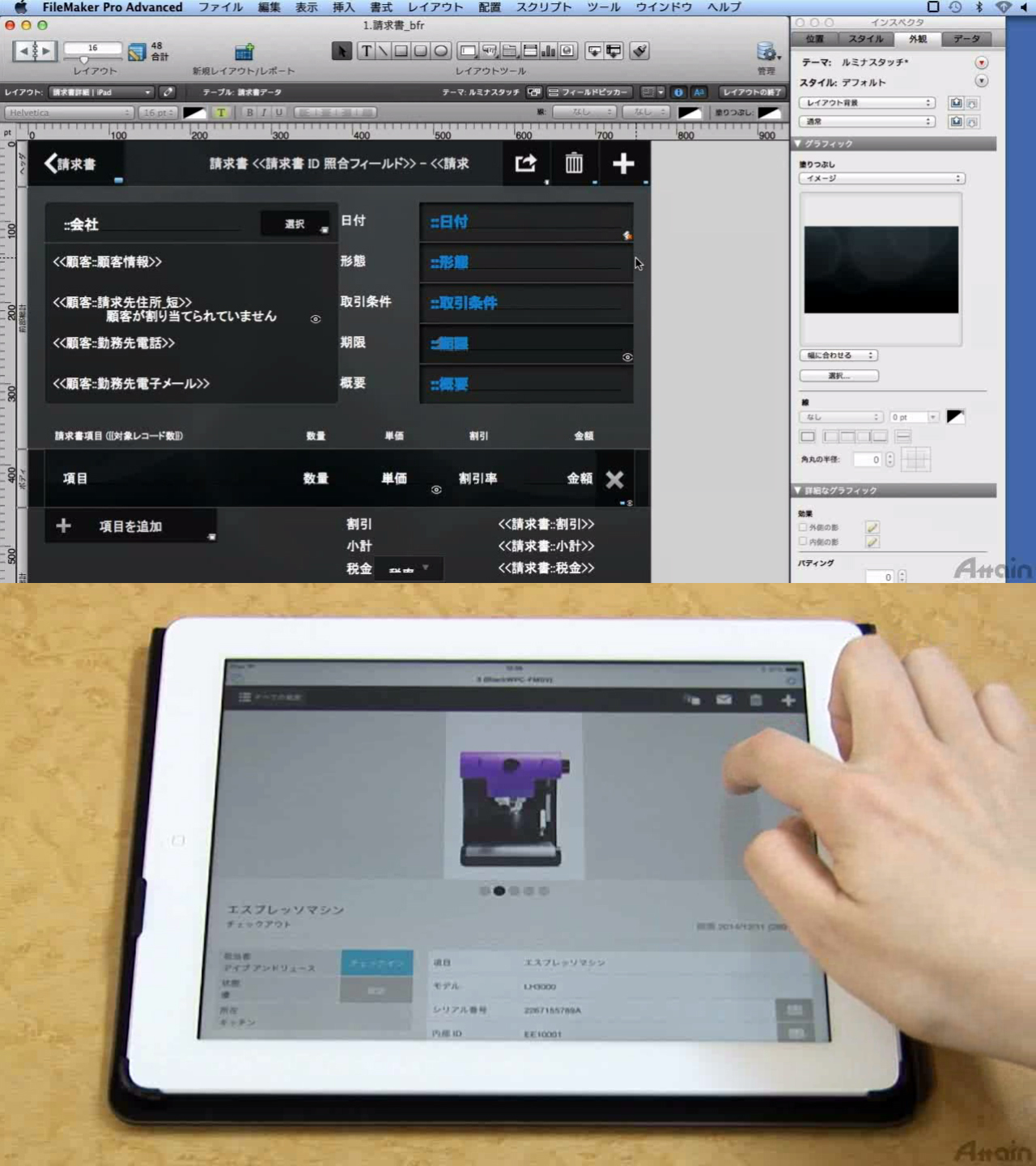Screen dimensions: 1036x1166
Task: Open the スタイル arrow menu in Inspector
Action: 981,81
